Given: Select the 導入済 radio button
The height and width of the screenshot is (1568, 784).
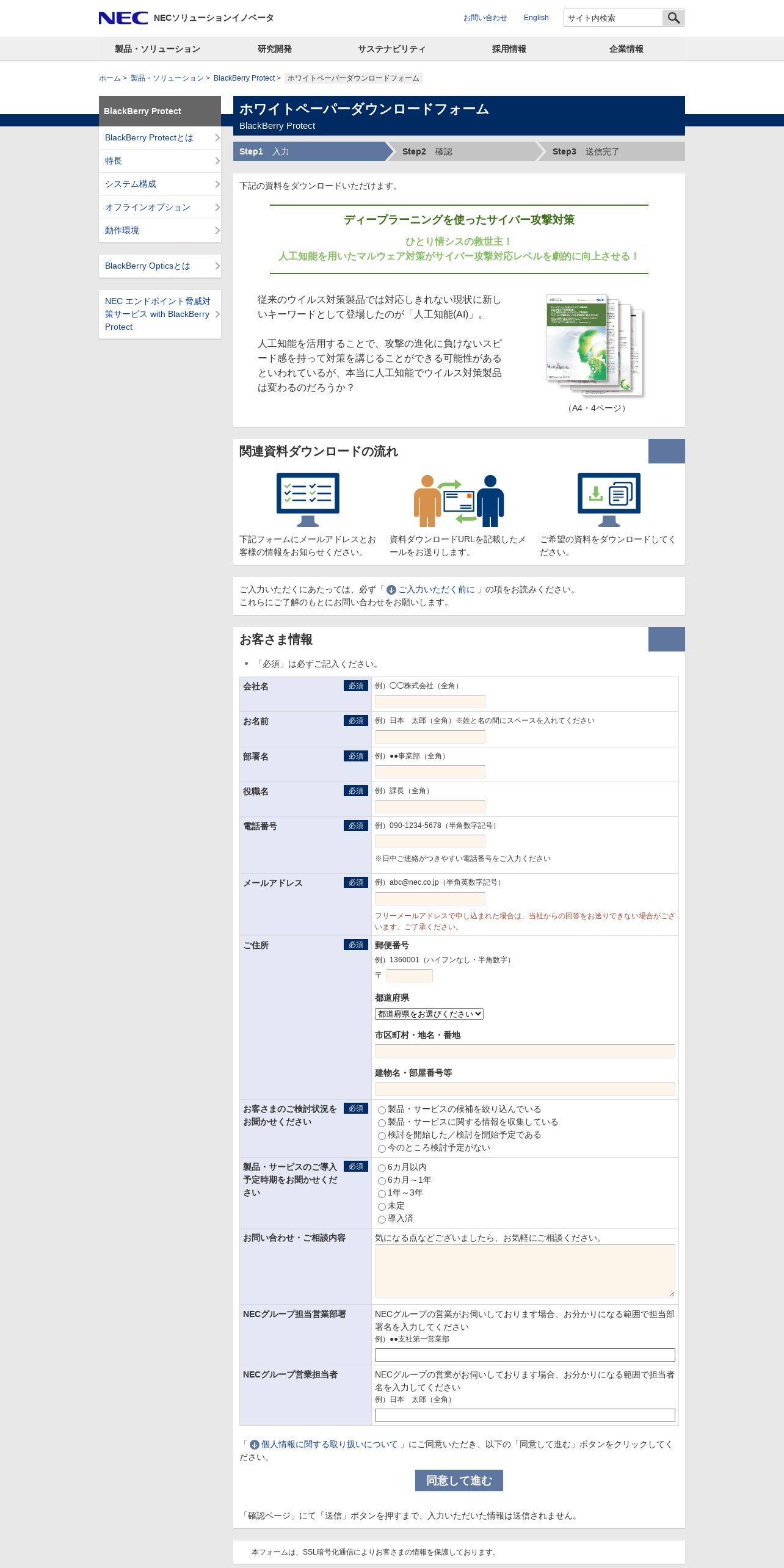Looking at the screenshot, I should point(382,1219).
